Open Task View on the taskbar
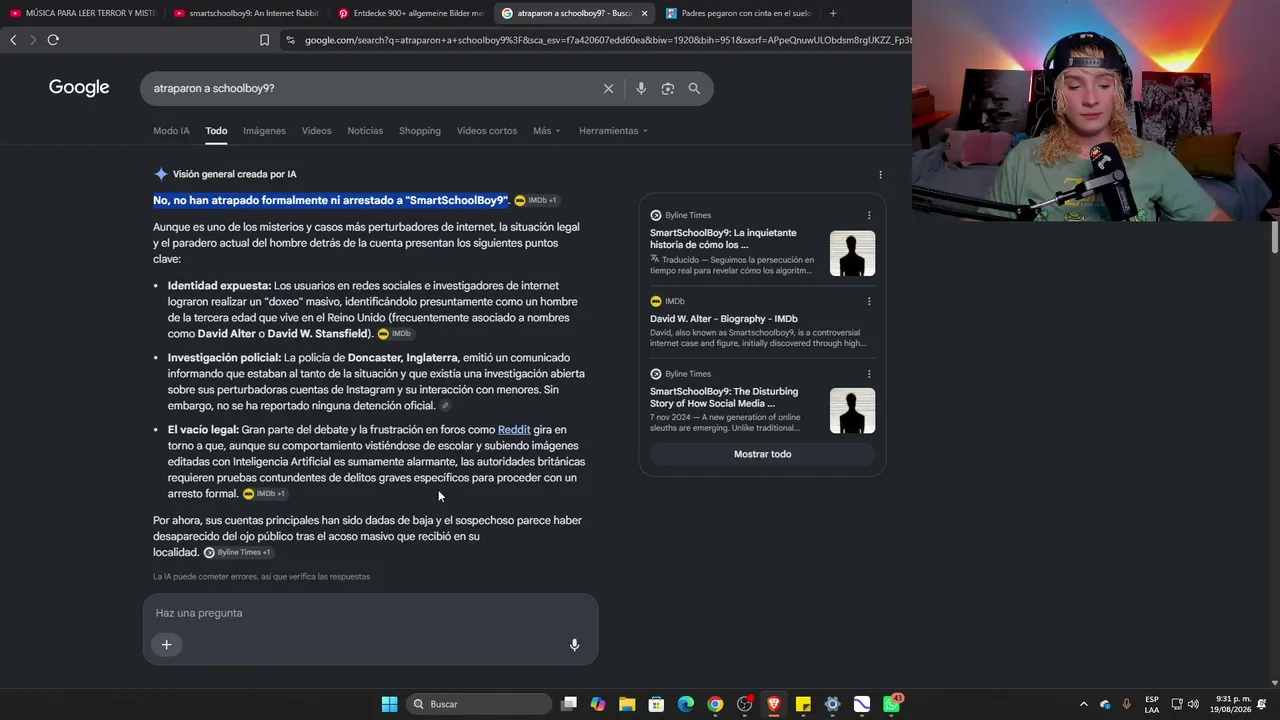Screen dimensions: 1280x720 (569, 704)
